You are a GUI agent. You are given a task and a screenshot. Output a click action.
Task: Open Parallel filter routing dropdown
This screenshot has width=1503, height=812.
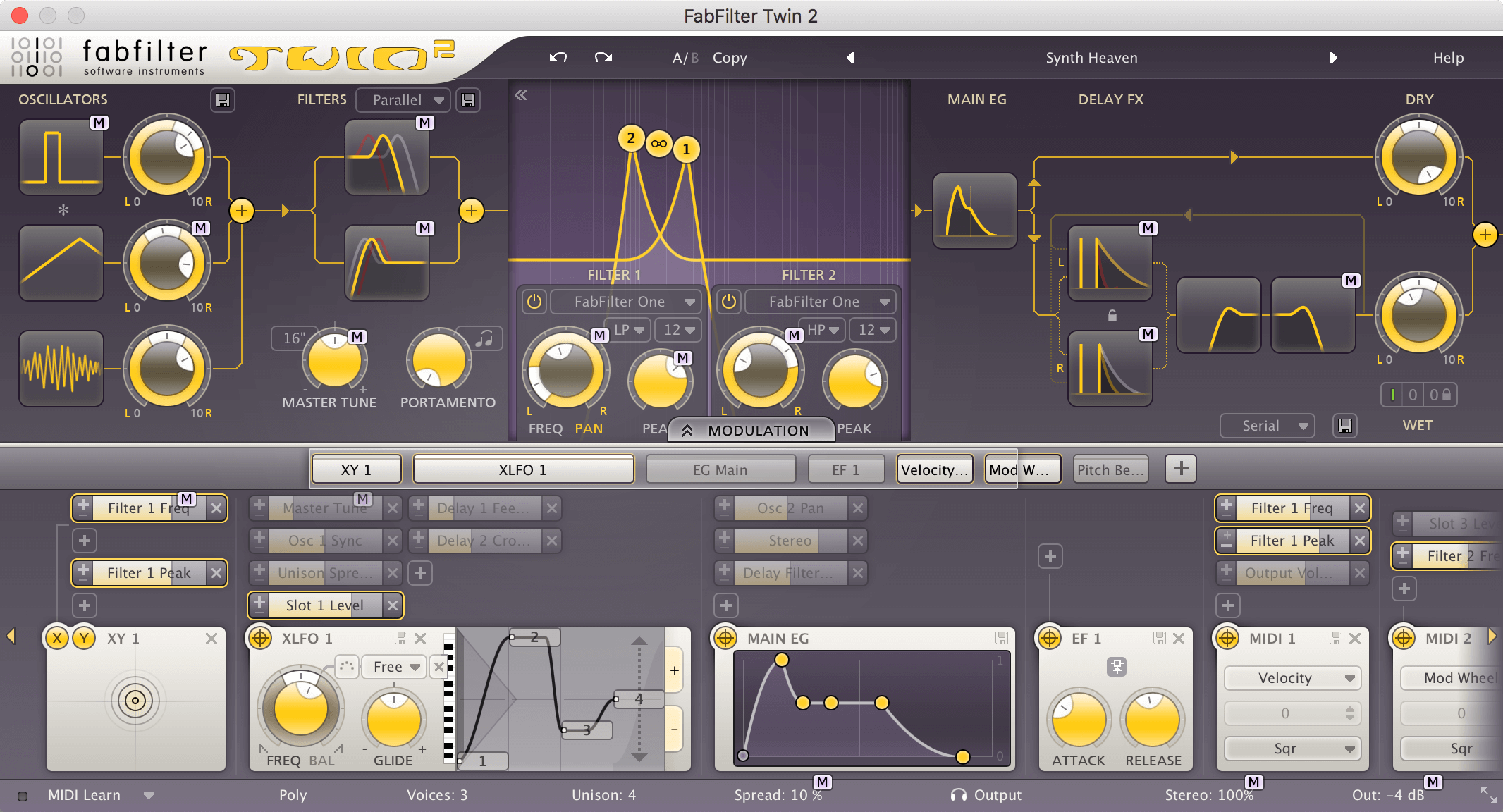tap(402, 100)
